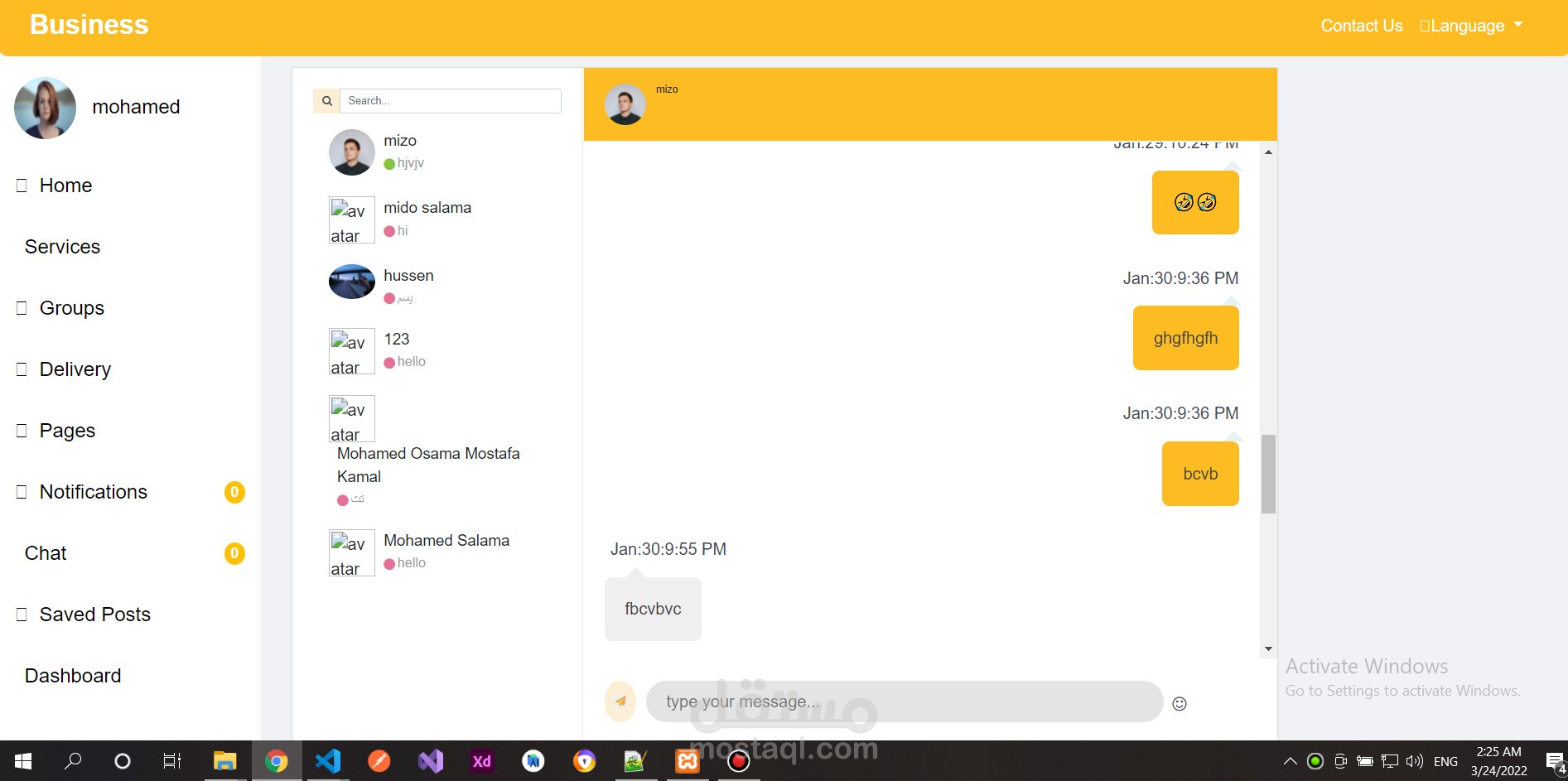The height and width of the screenshot is (781, 1568).
Task: Open Mohamed Salama conversation
Action: 437,552
